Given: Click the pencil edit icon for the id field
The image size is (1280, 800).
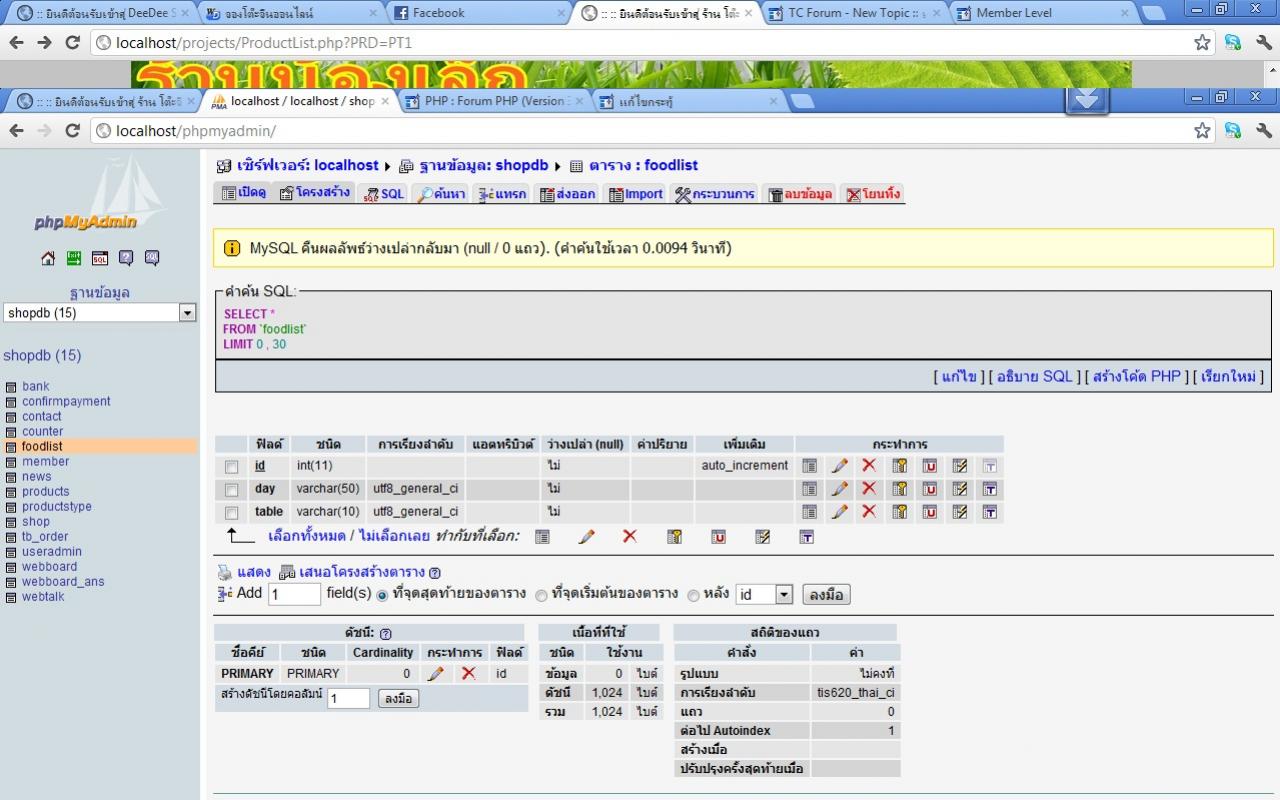Looking at the screenshot, I should [x=840, y=466].
